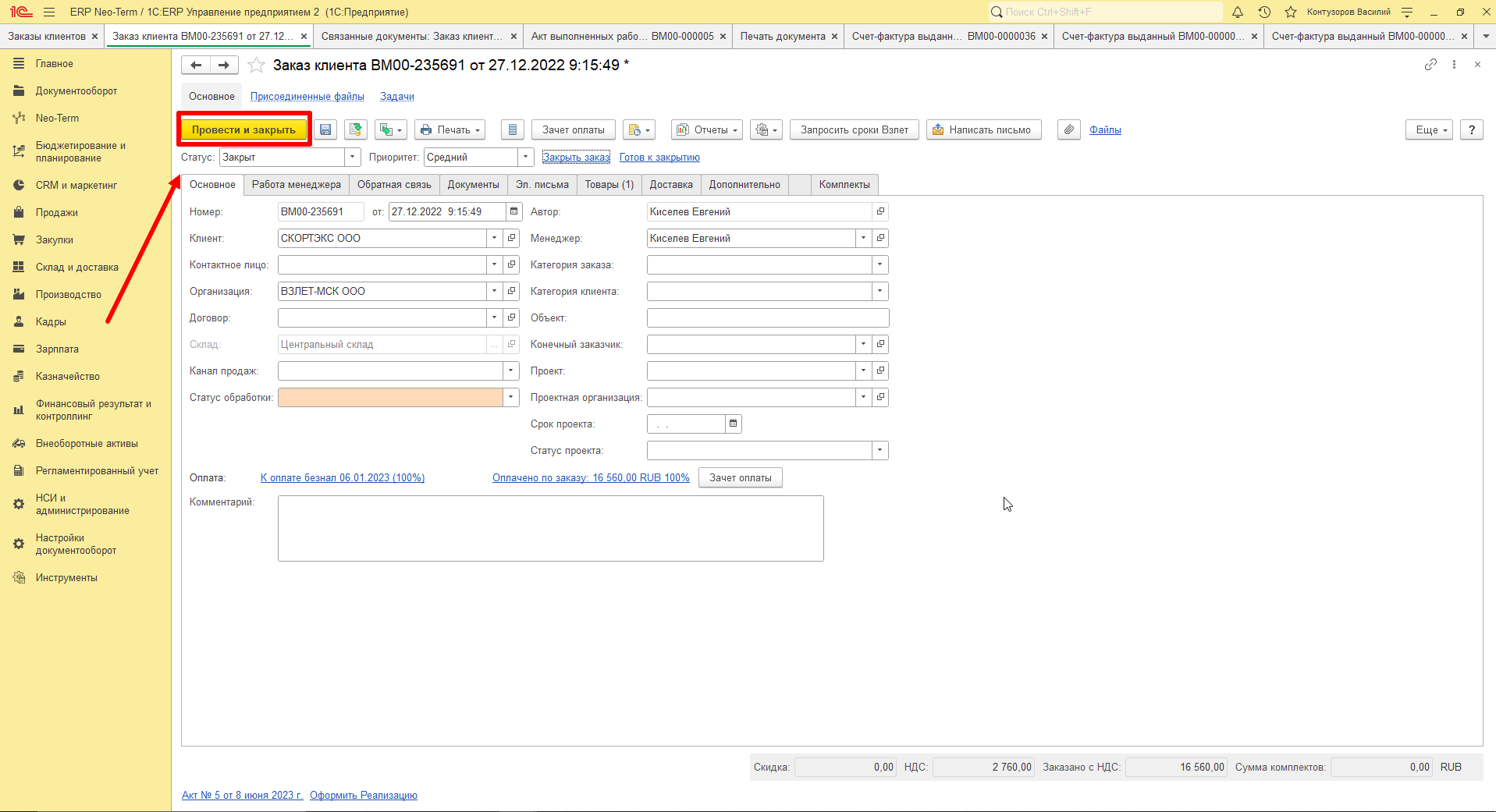The image size is (1496, 812).
Task: Click into the Комментарий text field
Action: point(551,528)
